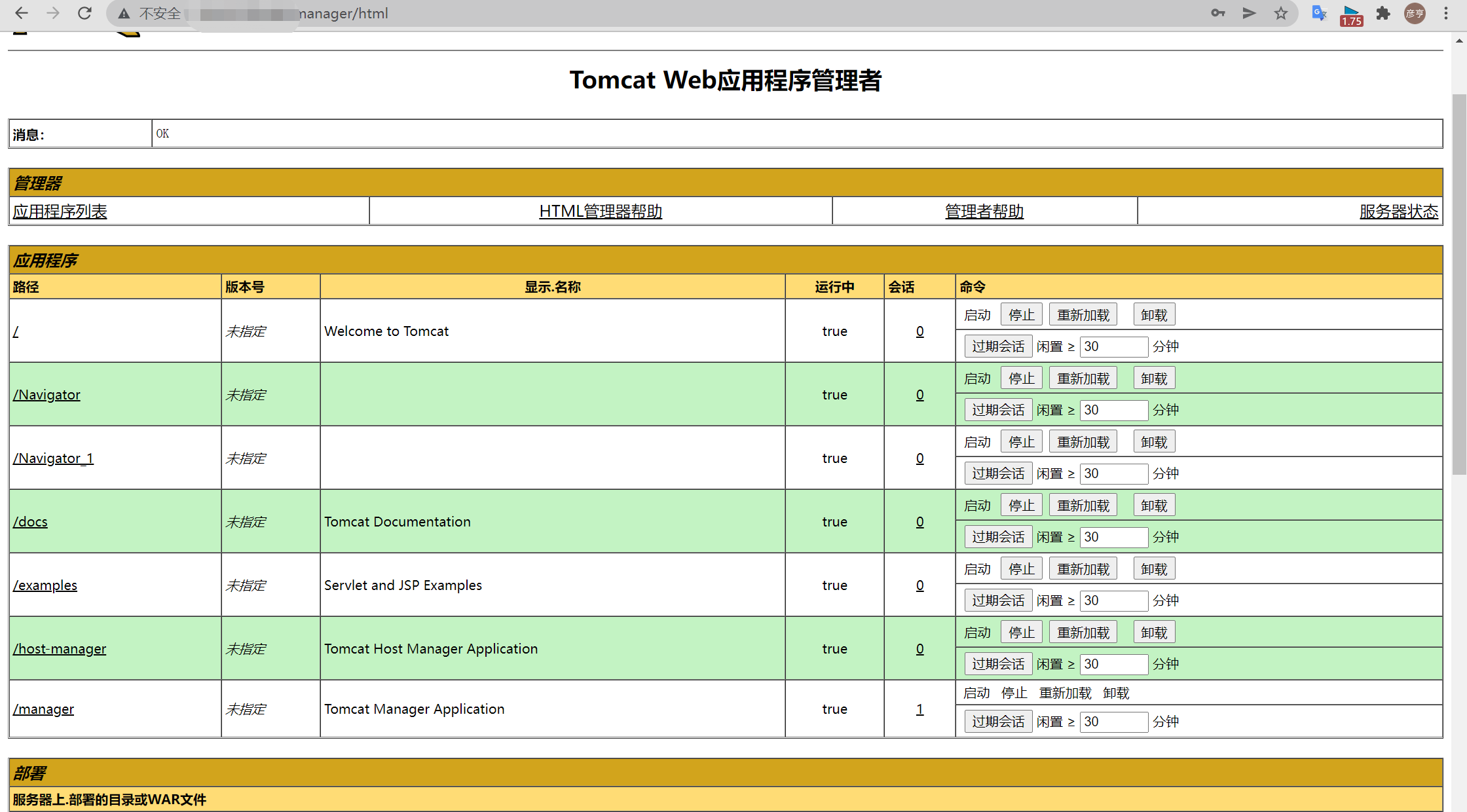Open Chrome three-dot menu
Image resolution: width=1467 pixels, height=812 pixels.
point(1446,13)
